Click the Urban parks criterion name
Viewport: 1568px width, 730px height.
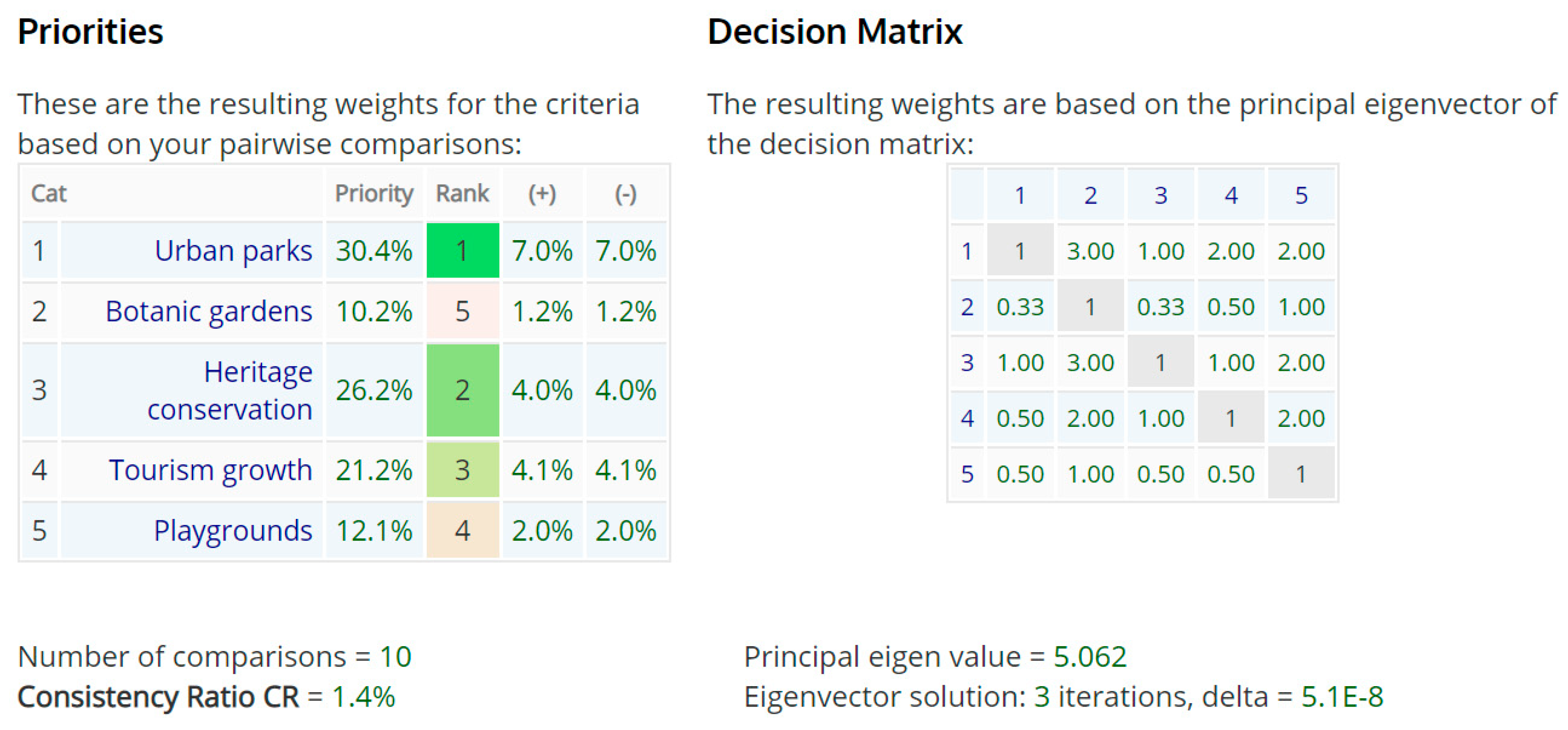coord(233,251)
